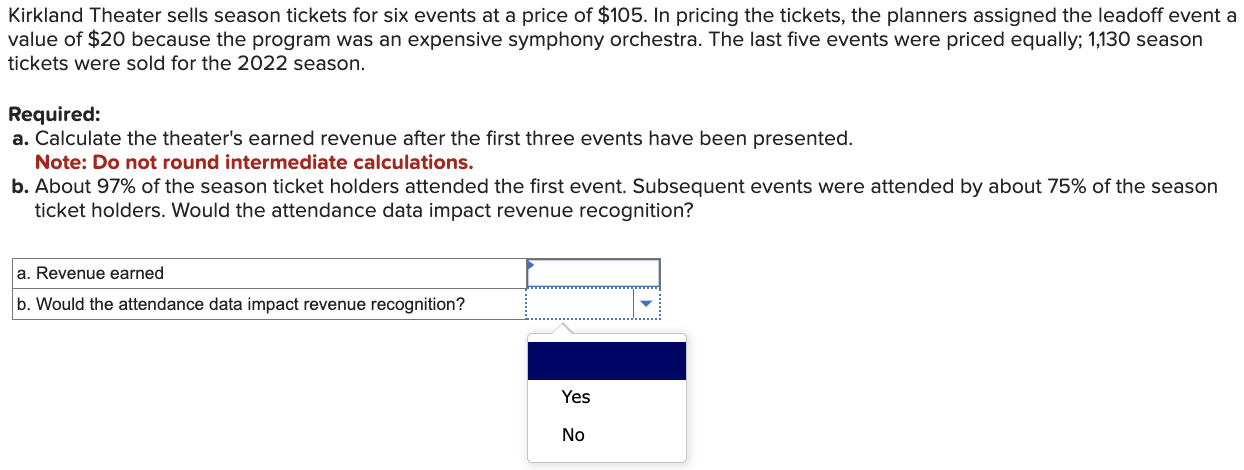Click the Revenue earned input field
This screenshot has height=470, width=1244.
pyautogui.click(x=594, y=273)
